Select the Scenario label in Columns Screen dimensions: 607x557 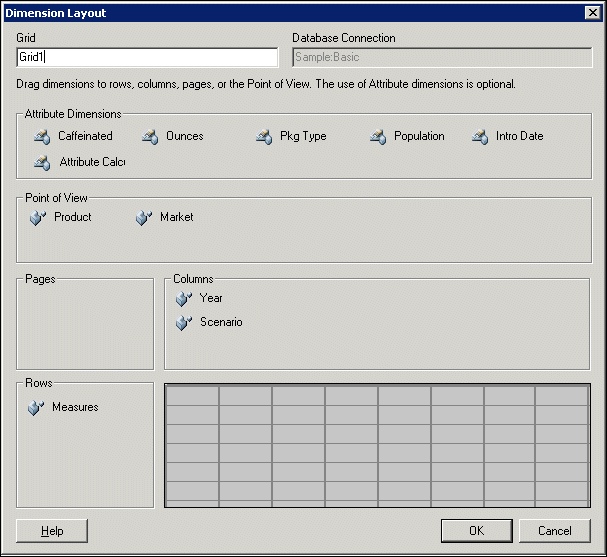221,322
